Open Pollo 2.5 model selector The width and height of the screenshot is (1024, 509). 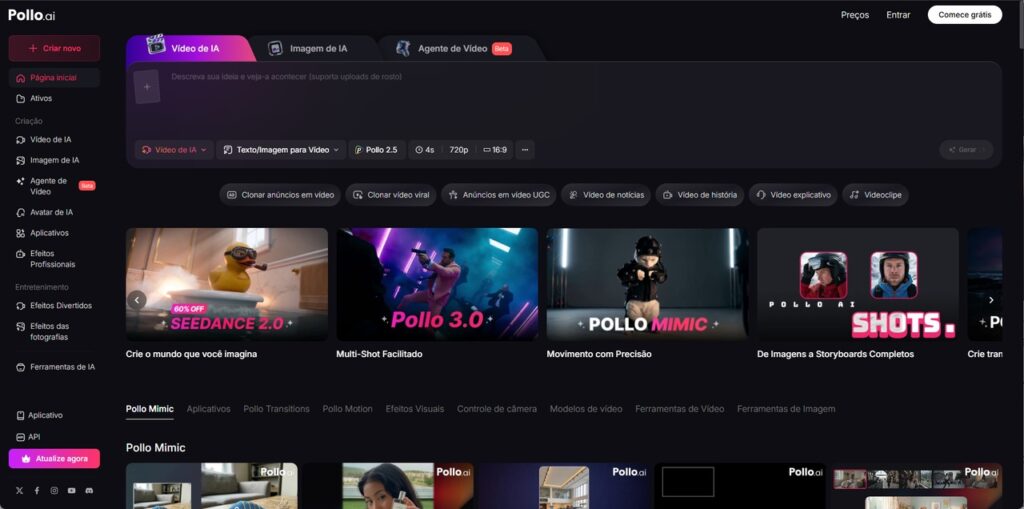coord(376,150)
